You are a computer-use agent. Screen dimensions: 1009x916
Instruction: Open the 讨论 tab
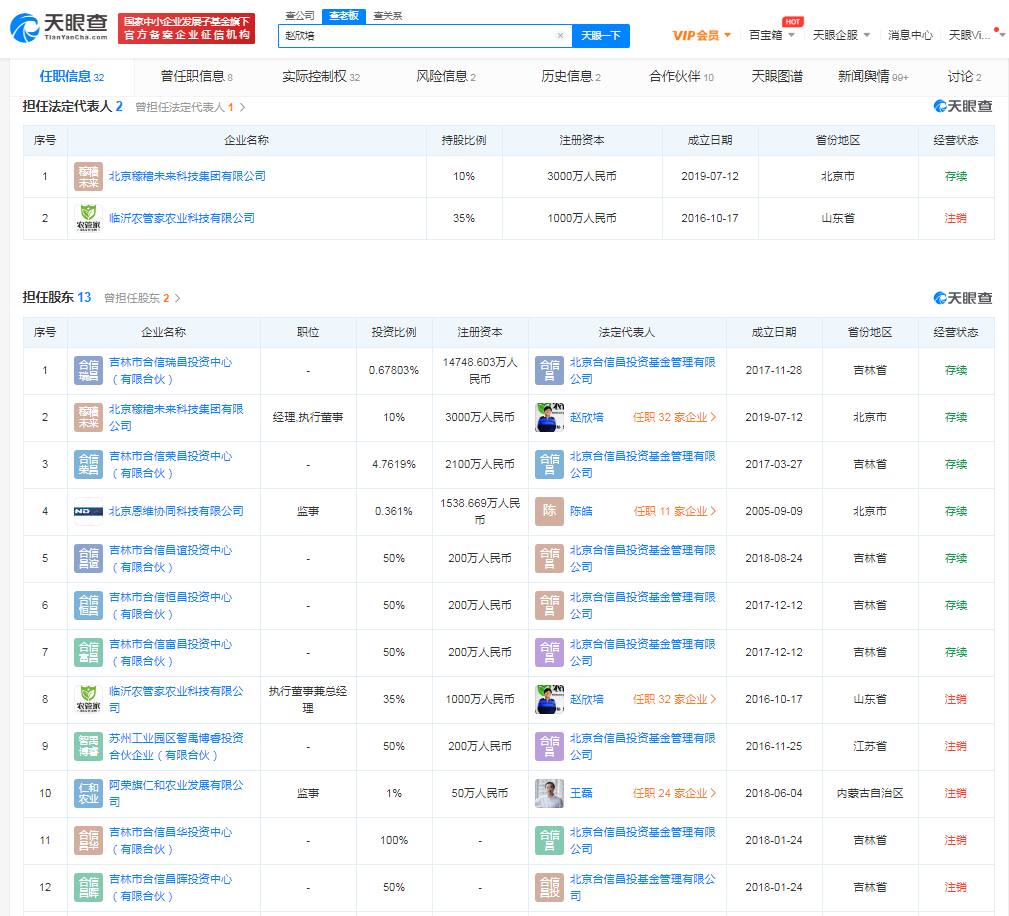(964, 77)
